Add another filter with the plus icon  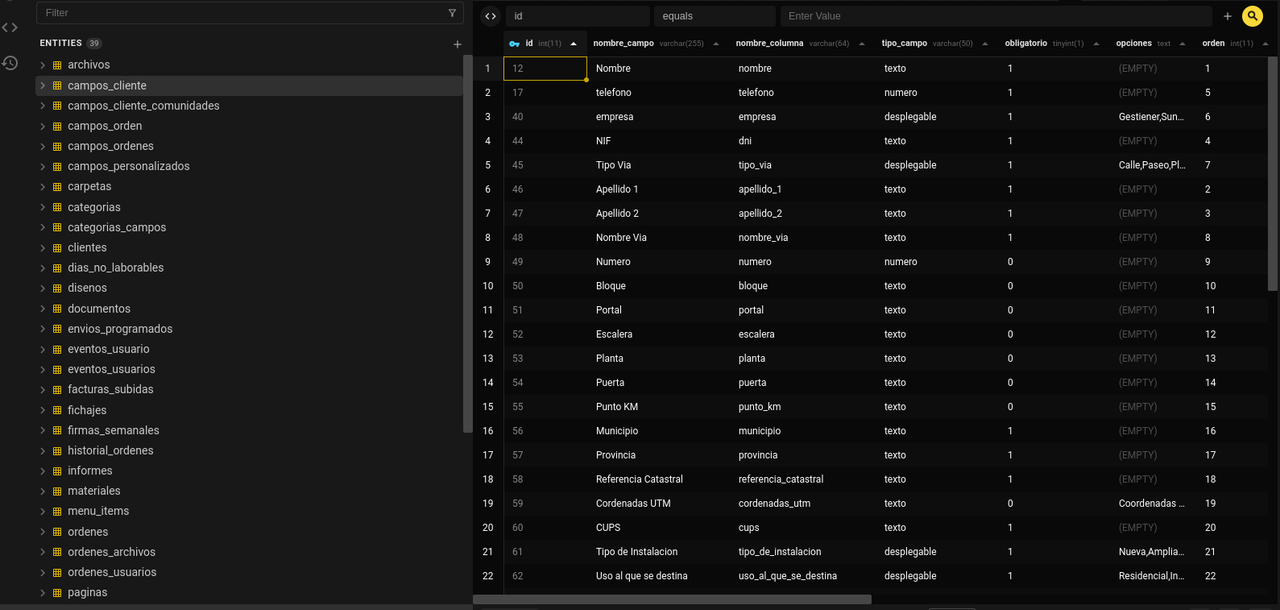coord(1227,16)
